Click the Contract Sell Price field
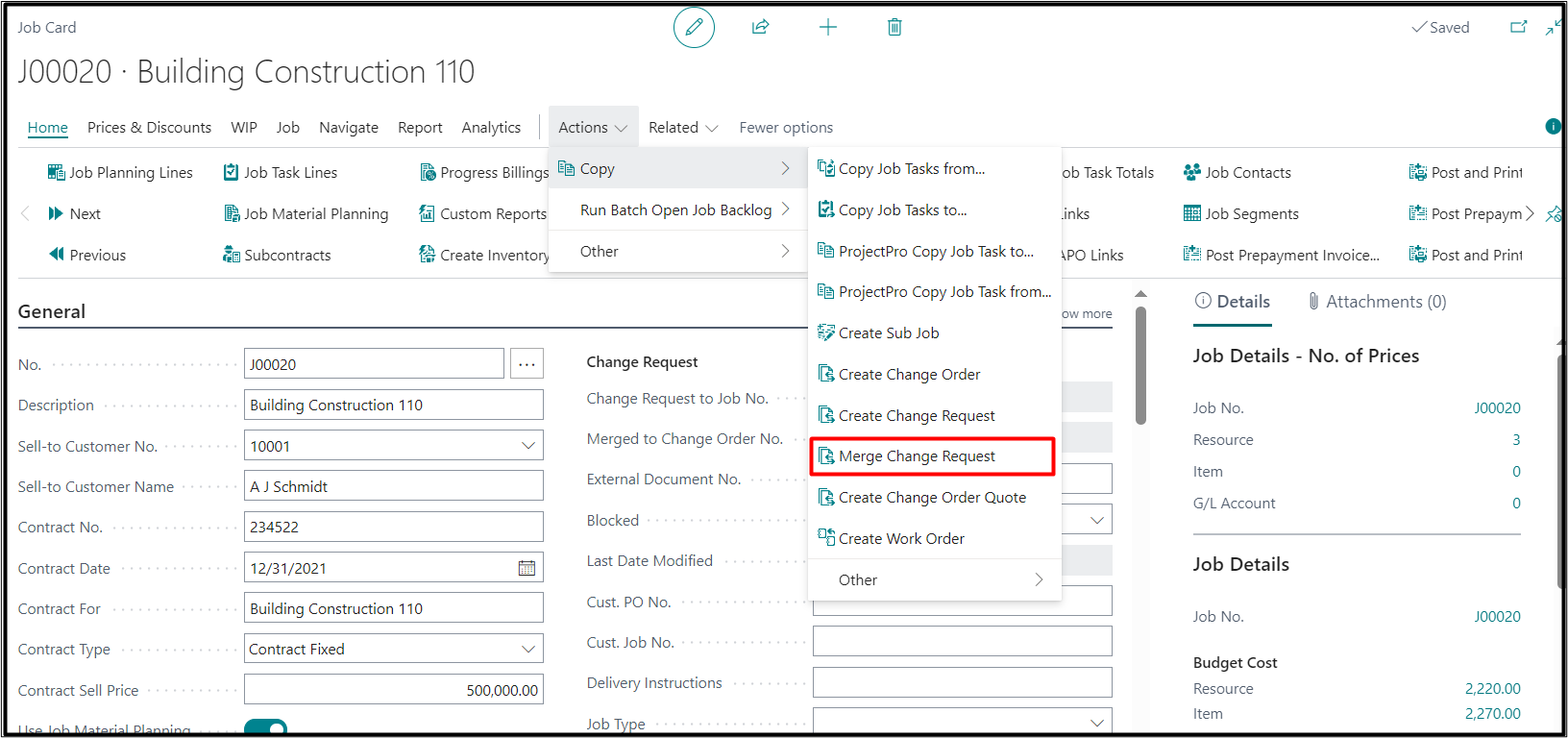1568x738 pixels. [394, 690]
